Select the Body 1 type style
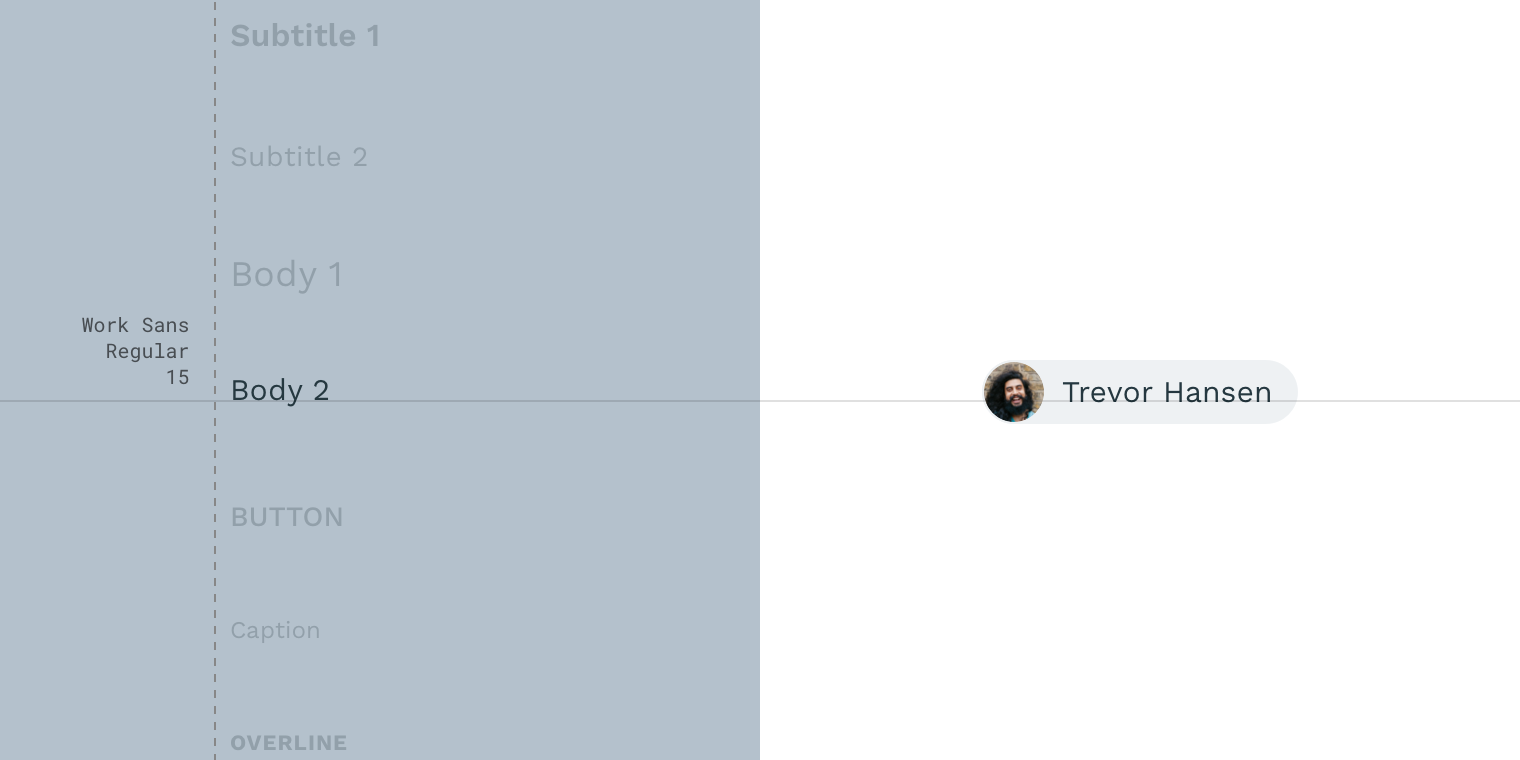 [287, 274]
